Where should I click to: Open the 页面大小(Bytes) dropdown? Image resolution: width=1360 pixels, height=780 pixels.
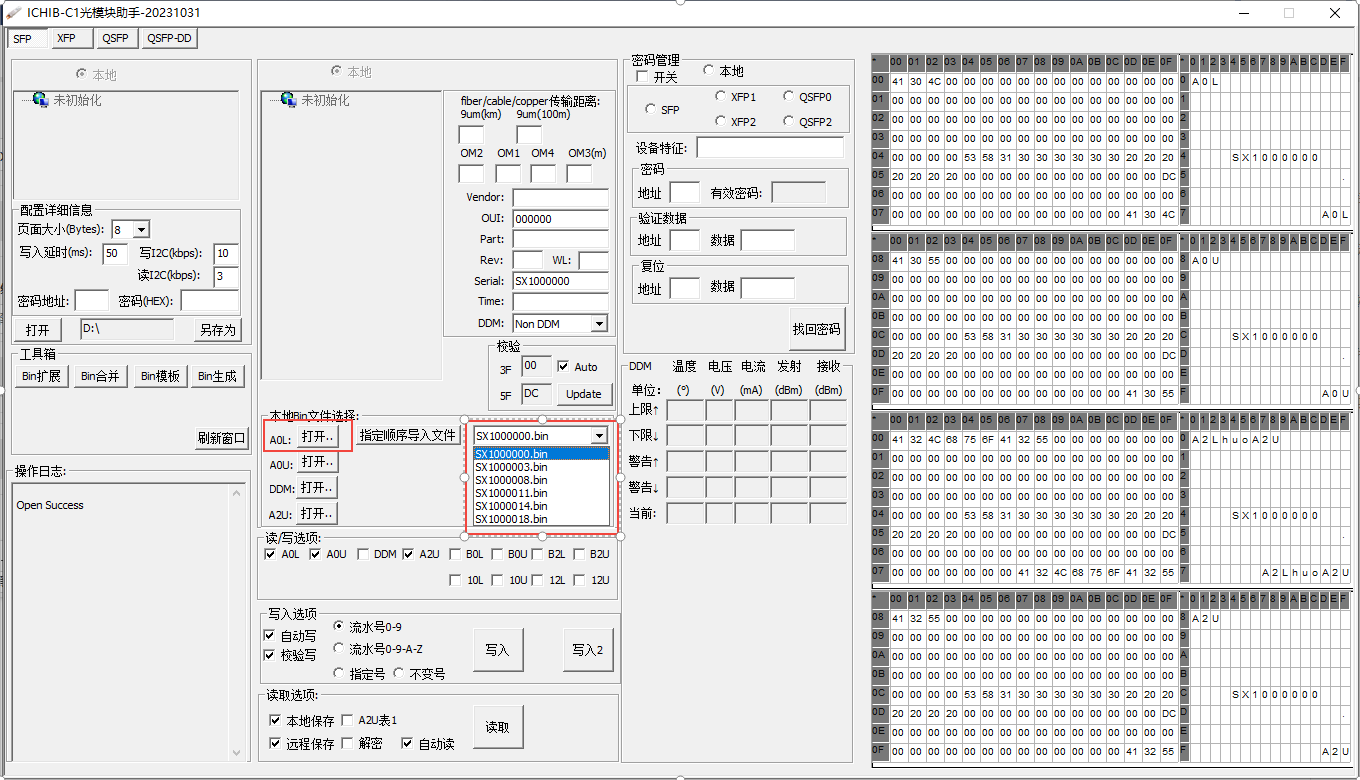143,229
